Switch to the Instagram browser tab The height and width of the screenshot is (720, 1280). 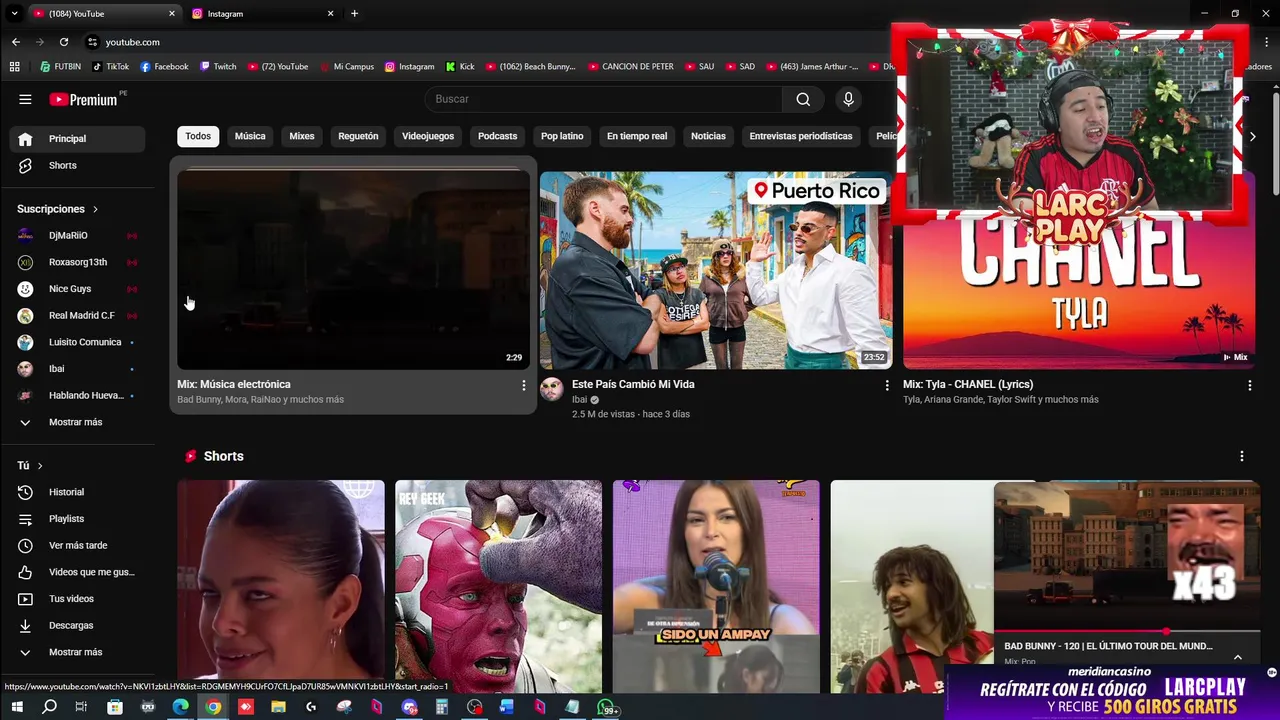coord(260,14)
